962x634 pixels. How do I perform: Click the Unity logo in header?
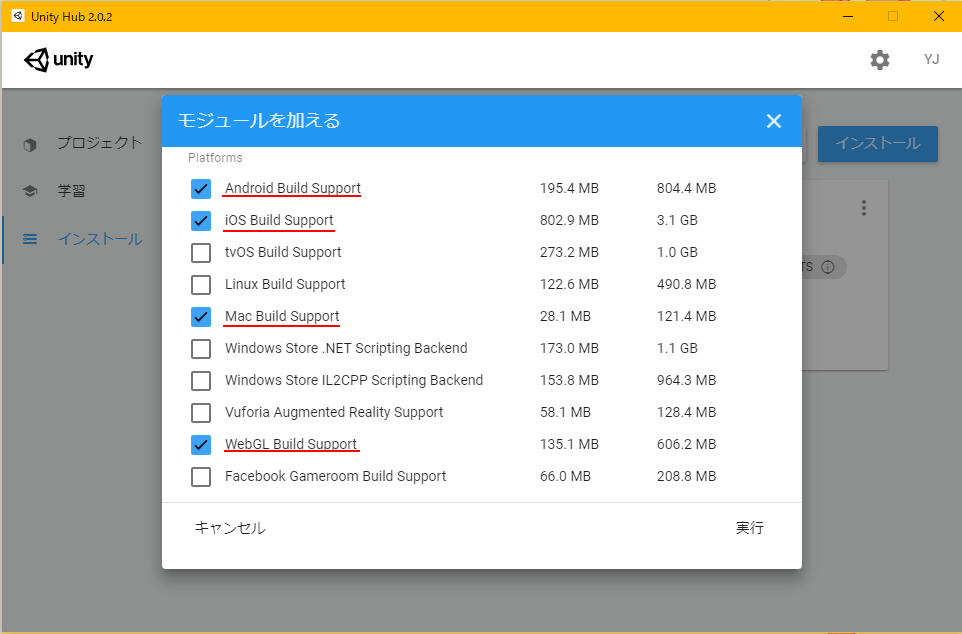point(59,60)
